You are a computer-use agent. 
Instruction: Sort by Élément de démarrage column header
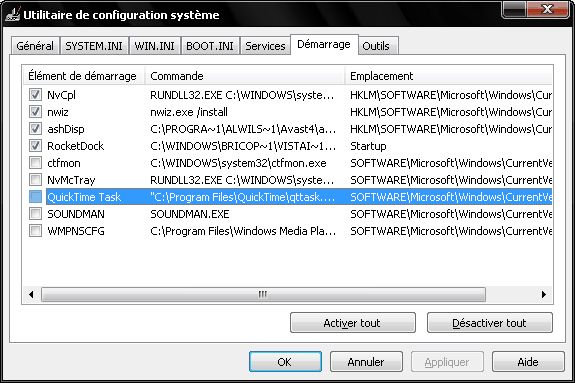click(83, 76)
